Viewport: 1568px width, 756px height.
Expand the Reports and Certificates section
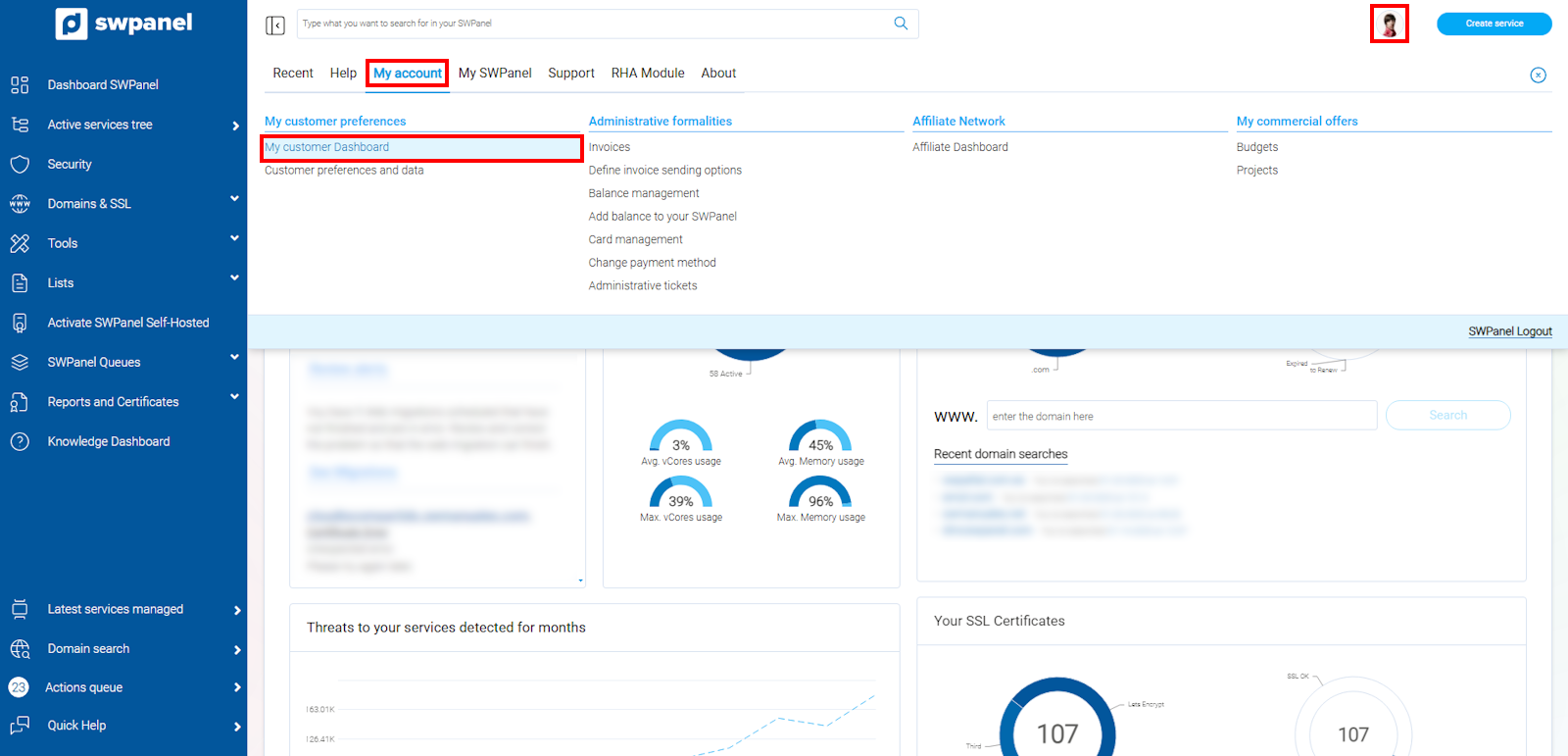(234, 397)
